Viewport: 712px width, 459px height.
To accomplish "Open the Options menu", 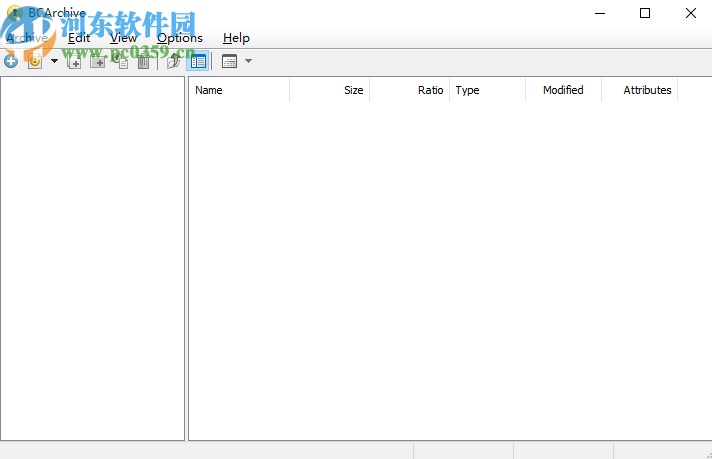I will click(x=180, y=38).
